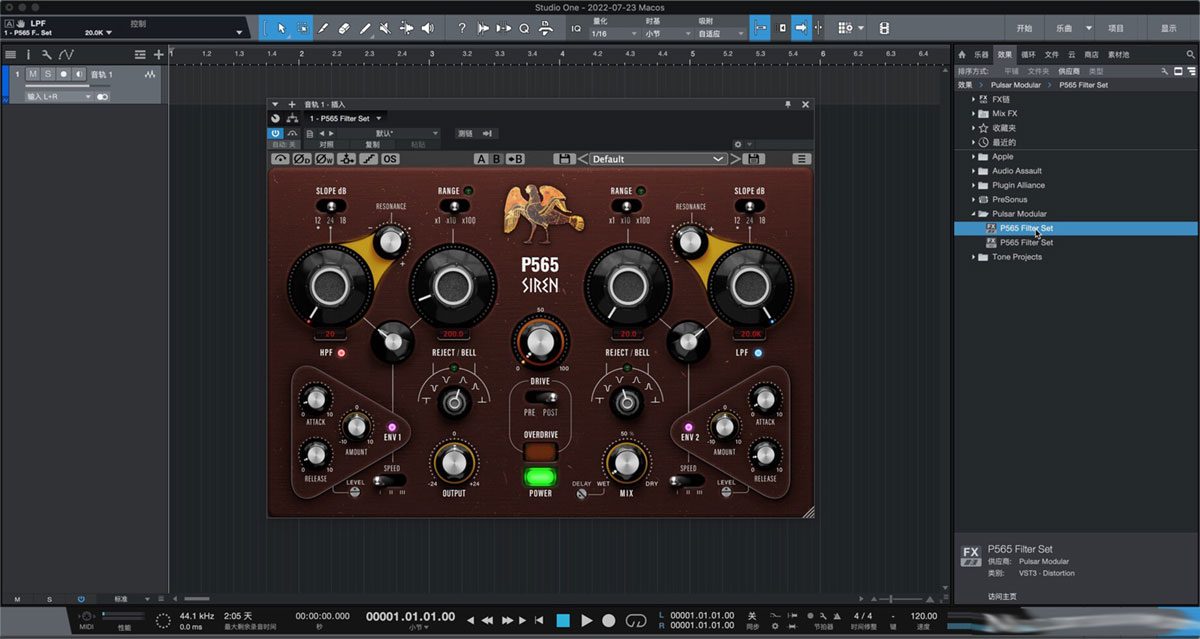The height and width of the screenshot is (639, 1200).
Task: Toggle the HPF enable light
Action: (x=341, y=353)
